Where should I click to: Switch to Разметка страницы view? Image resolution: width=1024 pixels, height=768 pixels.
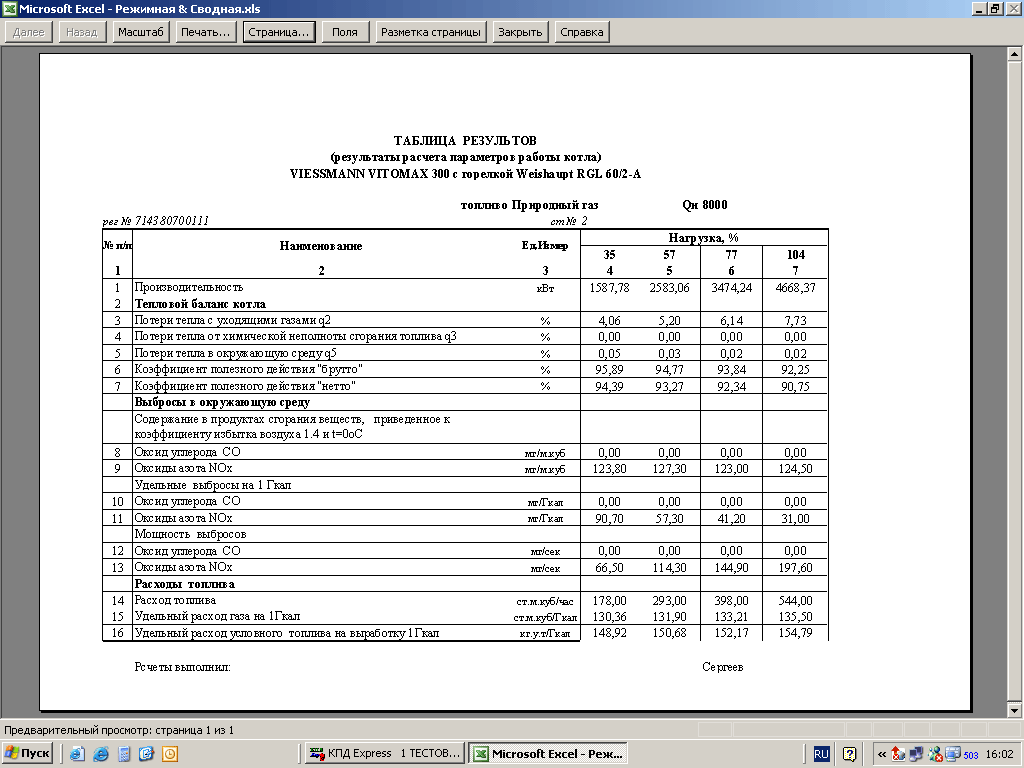point(430,32)
